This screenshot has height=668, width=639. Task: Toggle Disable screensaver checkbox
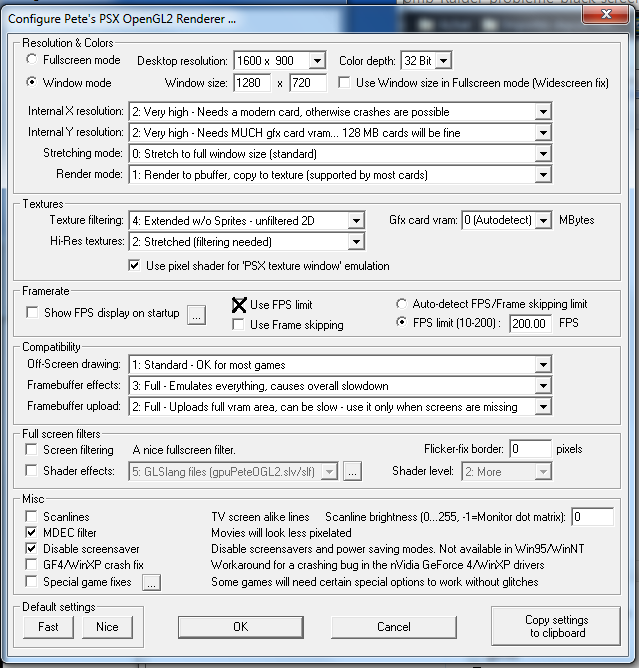[x=31, y=548]
